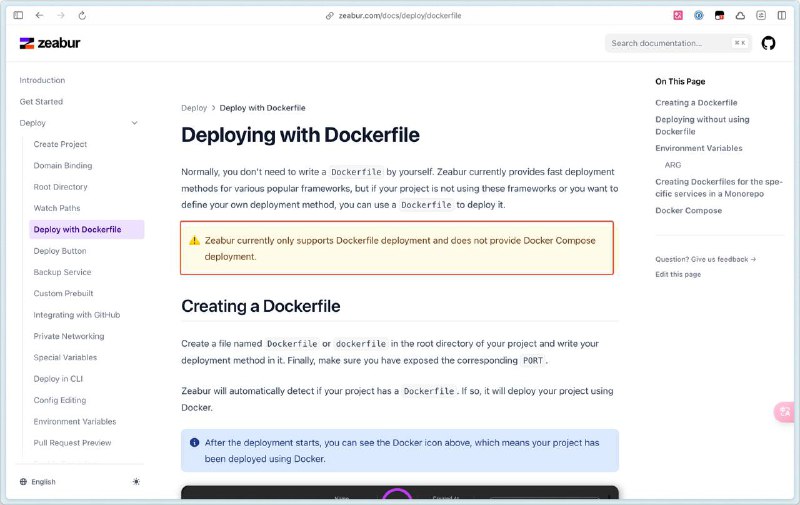Select Watch Paths sidebar item
The width and height of the screenshot is (800, 505).
[x=57, y=208]
